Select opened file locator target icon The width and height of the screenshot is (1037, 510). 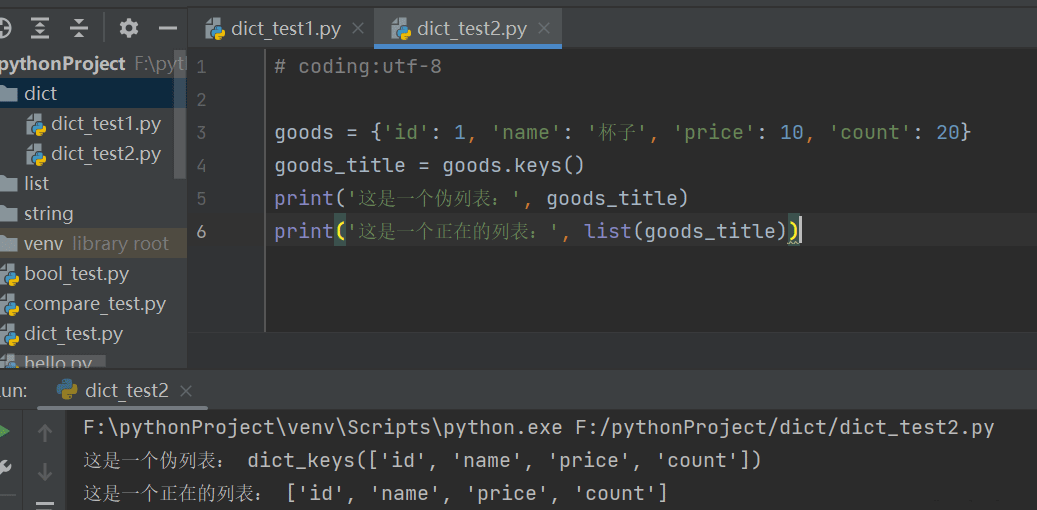tap(4, 28)
